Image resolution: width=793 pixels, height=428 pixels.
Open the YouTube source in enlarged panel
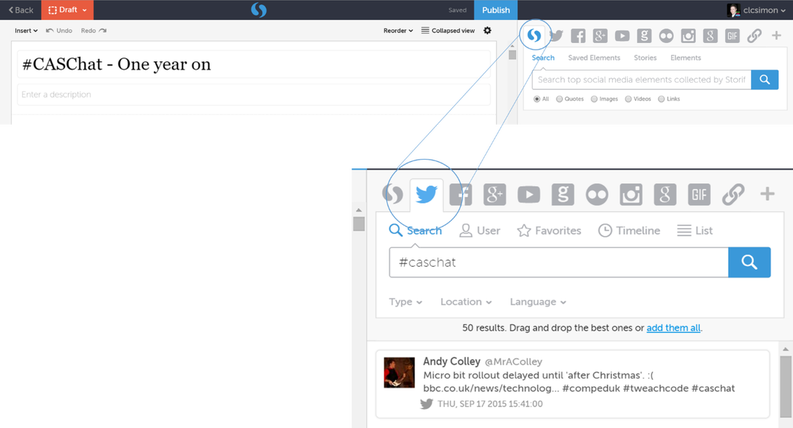tap(529, 194)
